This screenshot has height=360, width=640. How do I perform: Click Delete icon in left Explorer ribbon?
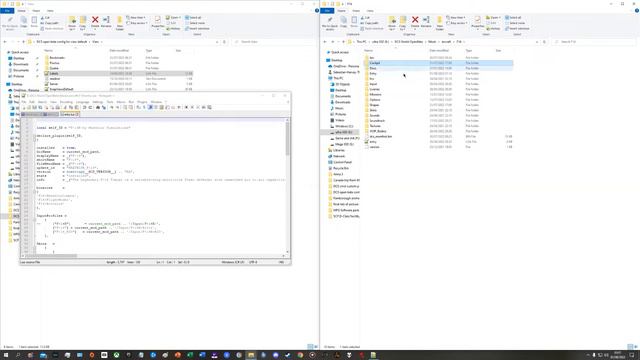pyautogui.click(x=95, y=22)
